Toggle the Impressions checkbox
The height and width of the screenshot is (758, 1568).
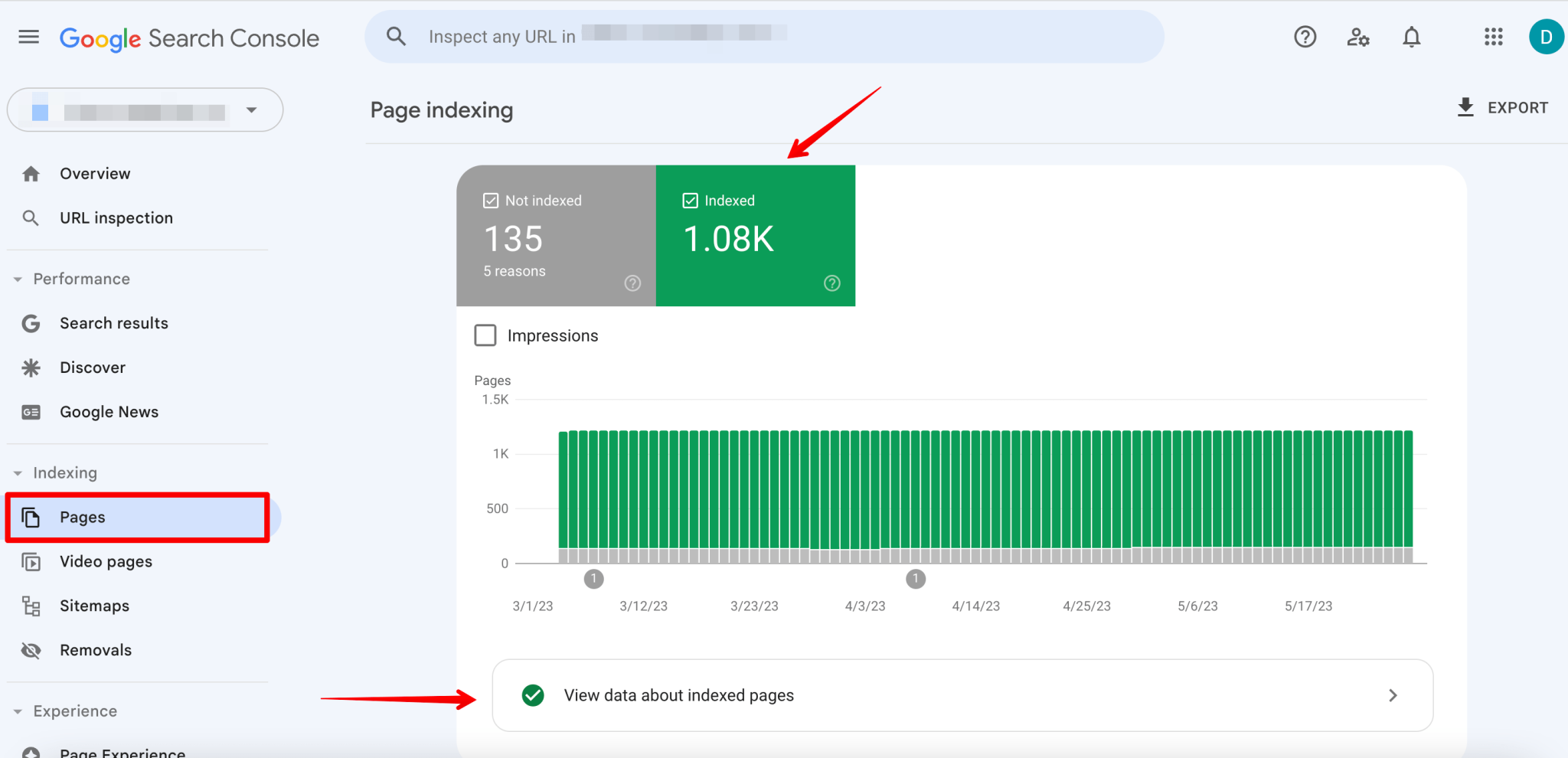coord(485,335)
